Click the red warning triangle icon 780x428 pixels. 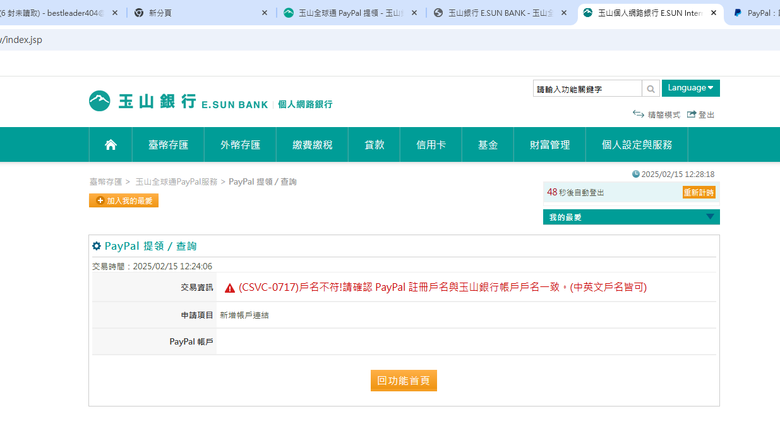point(229,288)
